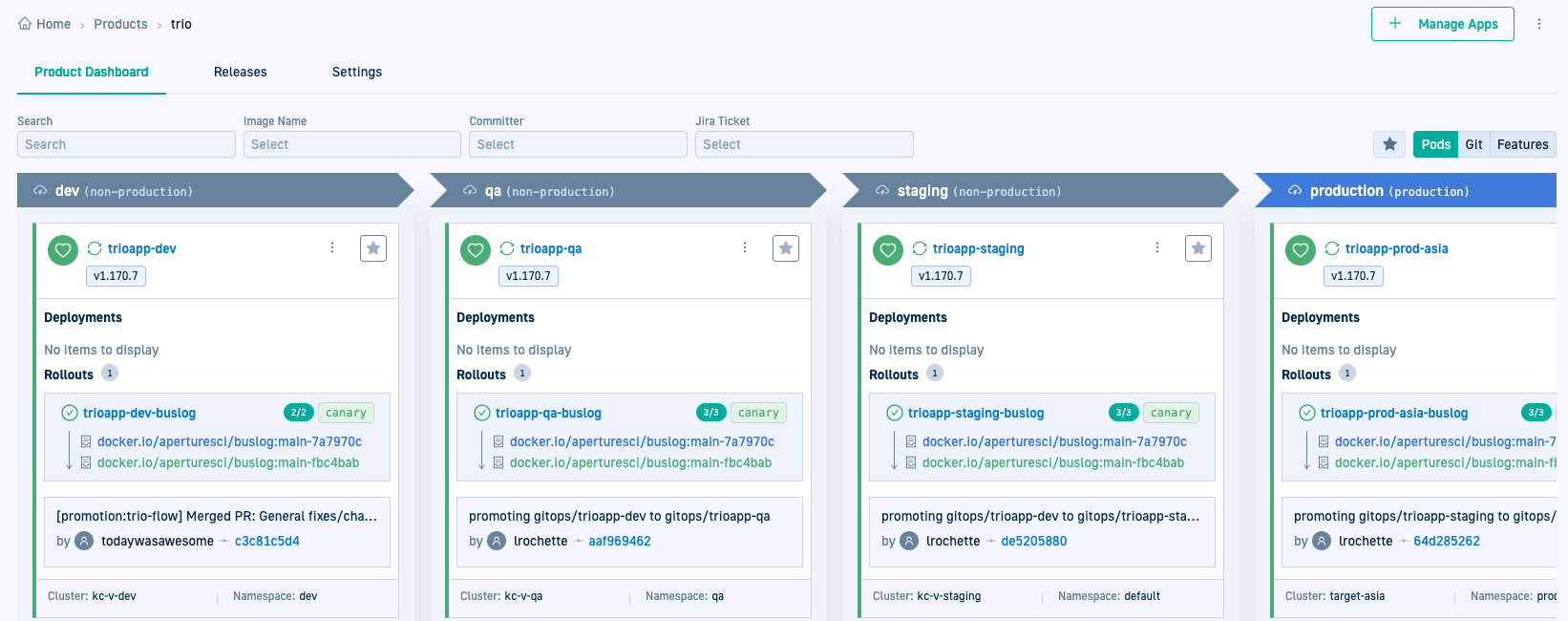Open the kebab menu on trioapp-staging card
Screen dimensions: 1568x621
point(1157,247)
